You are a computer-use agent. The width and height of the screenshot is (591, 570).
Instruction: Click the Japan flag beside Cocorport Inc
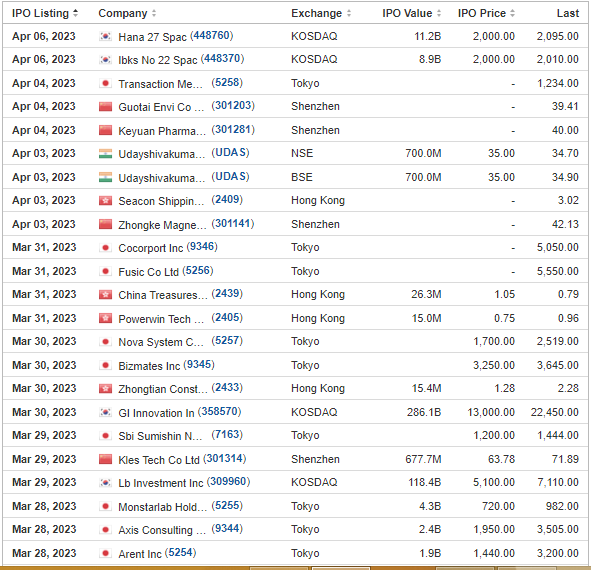point(105,247)
